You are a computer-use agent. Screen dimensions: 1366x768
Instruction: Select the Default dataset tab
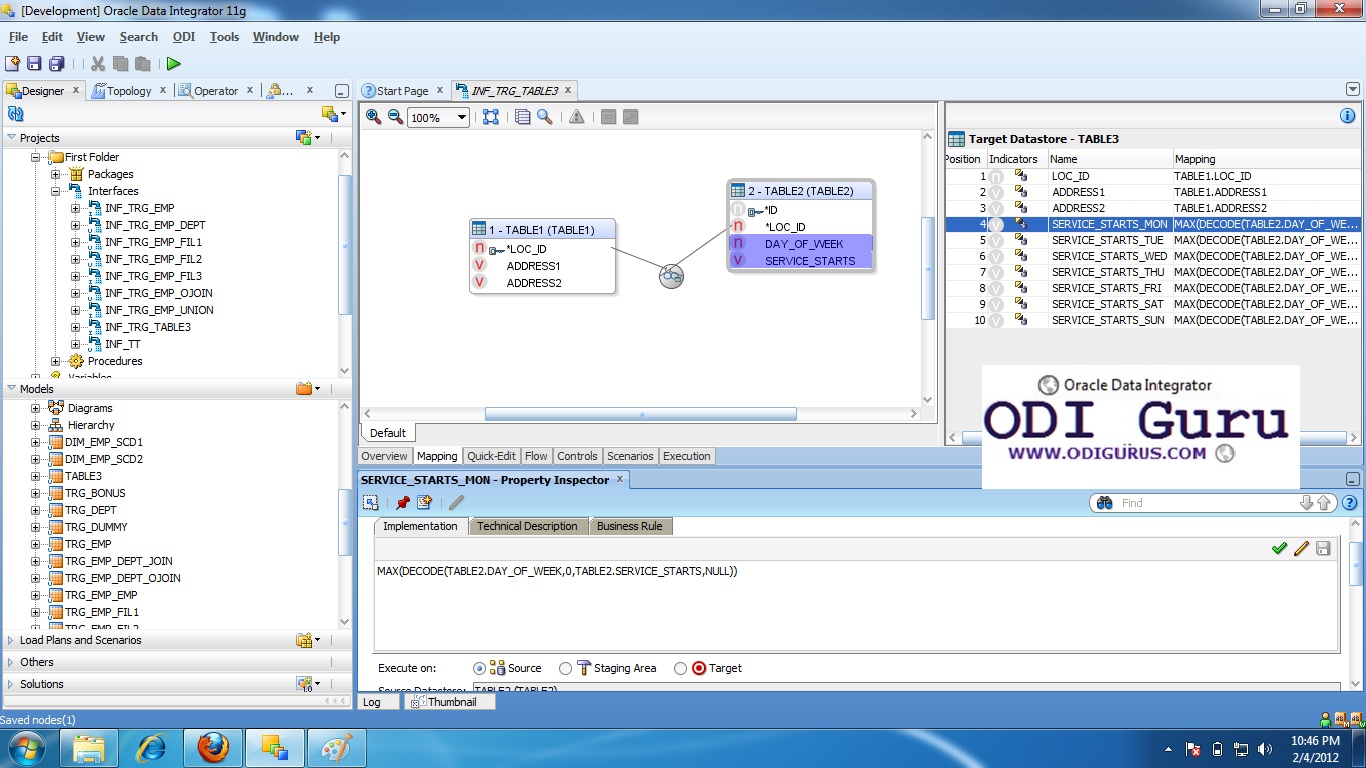click(x=388, y=433)
